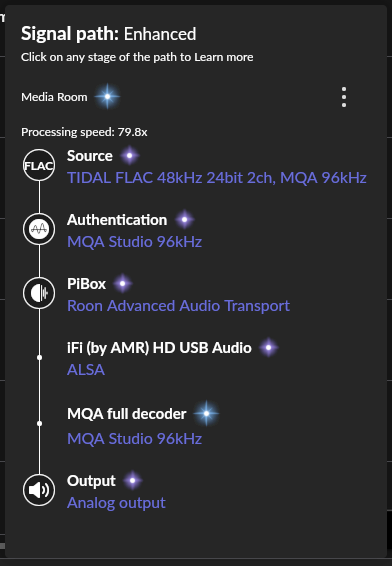The image size is (392, 566).
Task: Click the MQA authentication waveform icon
Action: 39,229
